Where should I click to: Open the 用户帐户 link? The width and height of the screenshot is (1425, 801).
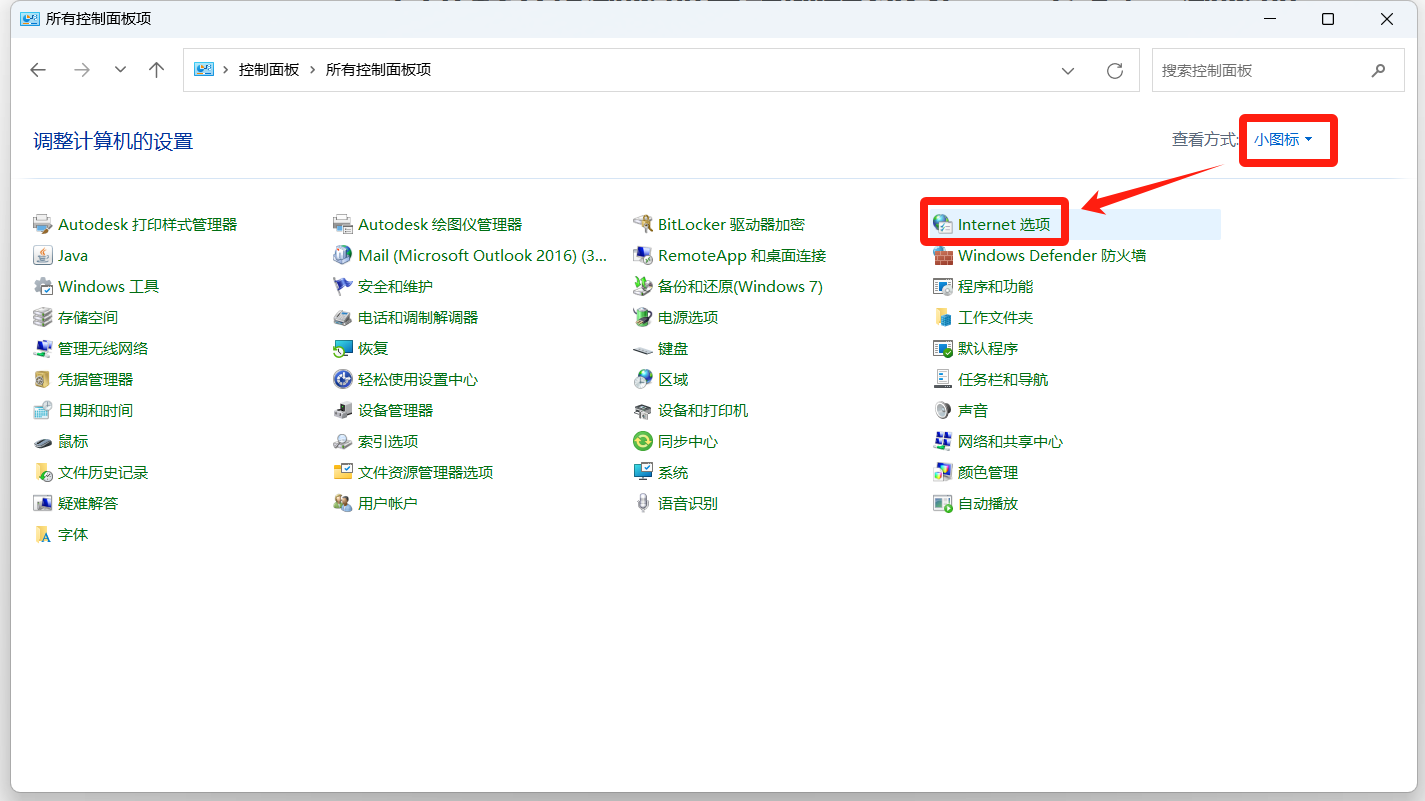(x=387, y=503)
